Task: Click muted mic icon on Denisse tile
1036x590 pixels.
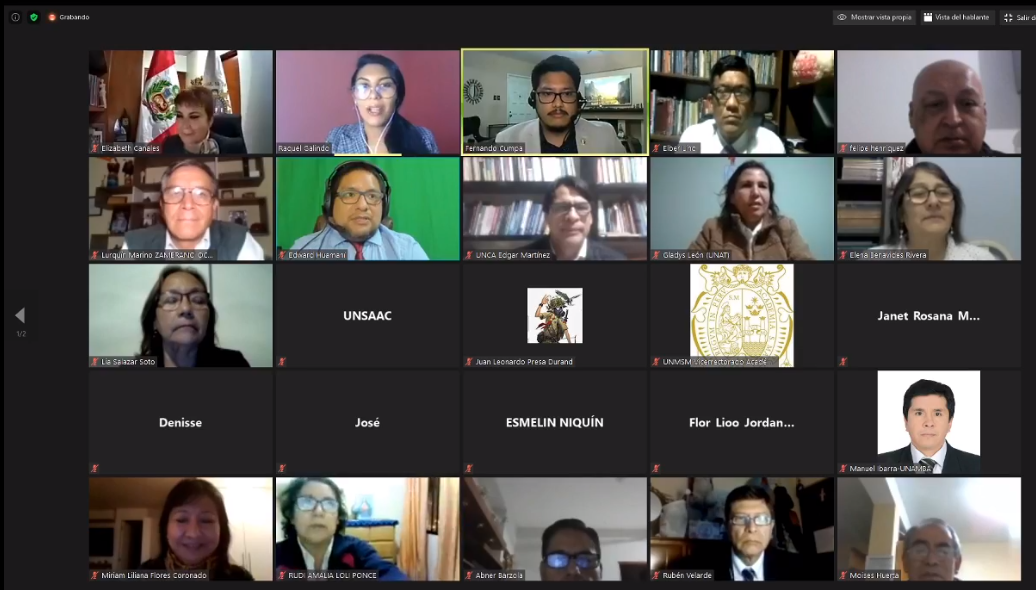Action: coord(95,468)
